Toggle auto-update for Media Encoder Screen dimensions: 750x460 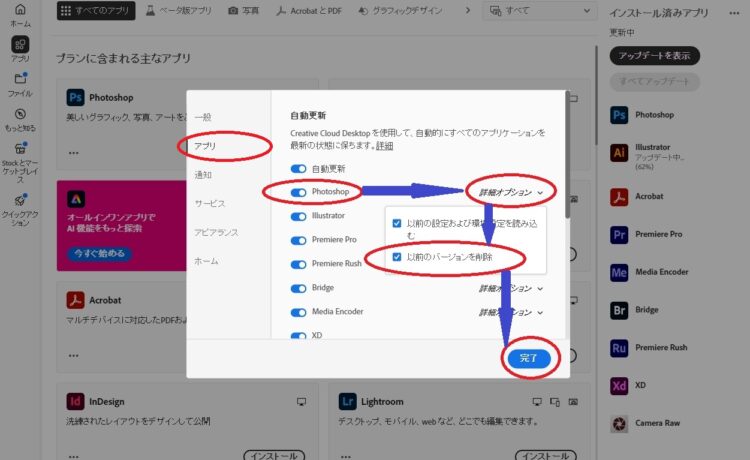click(298, 312)
